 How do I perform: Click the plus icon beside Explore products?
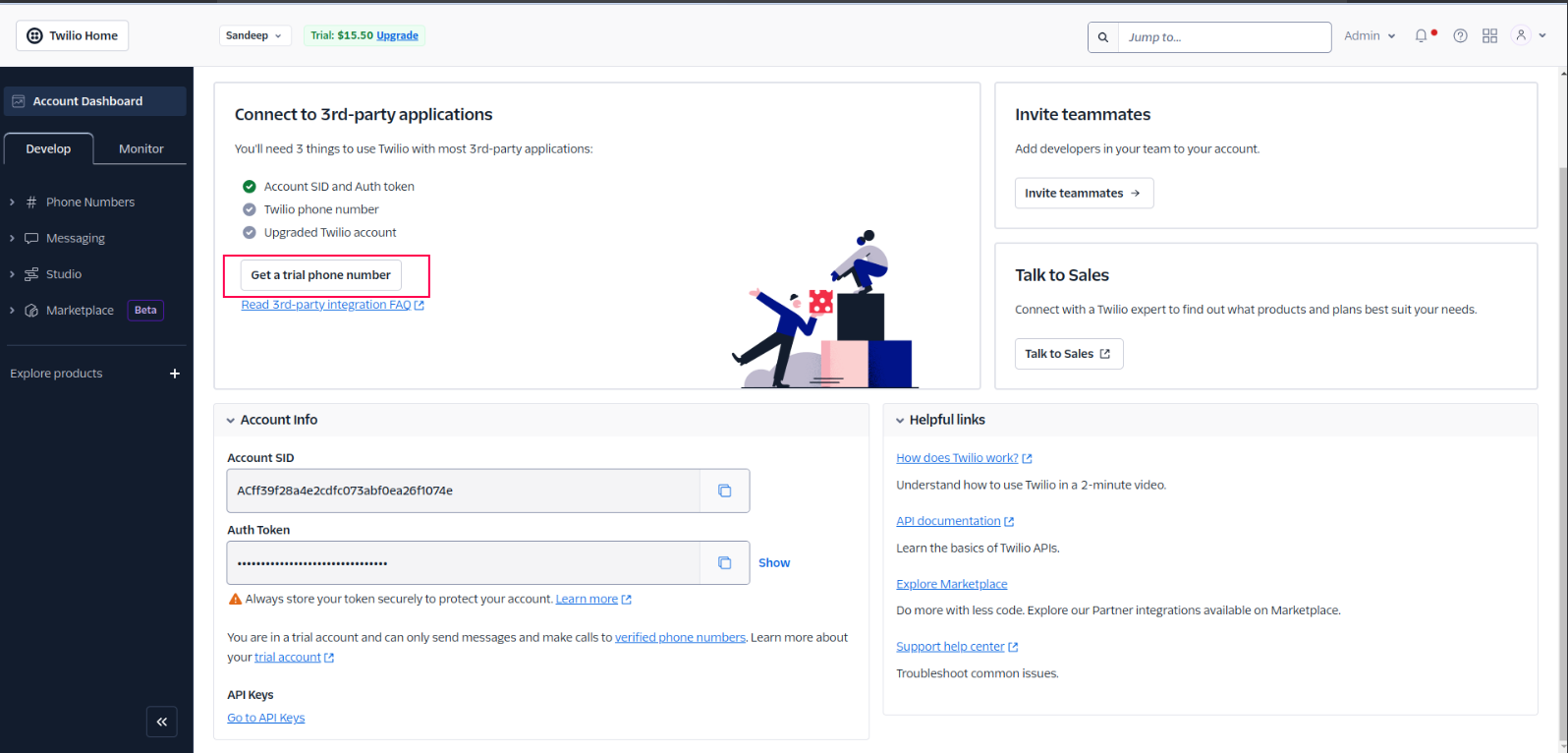(175, 374)
